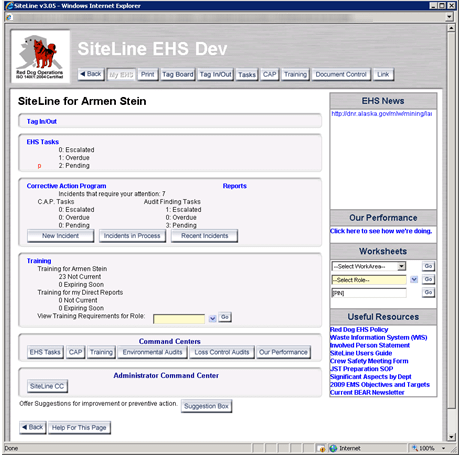The width and height of the screenshot is (459, 457).
Task: Open the Corrective Action Program link
Action: click(x=66, y=186)
